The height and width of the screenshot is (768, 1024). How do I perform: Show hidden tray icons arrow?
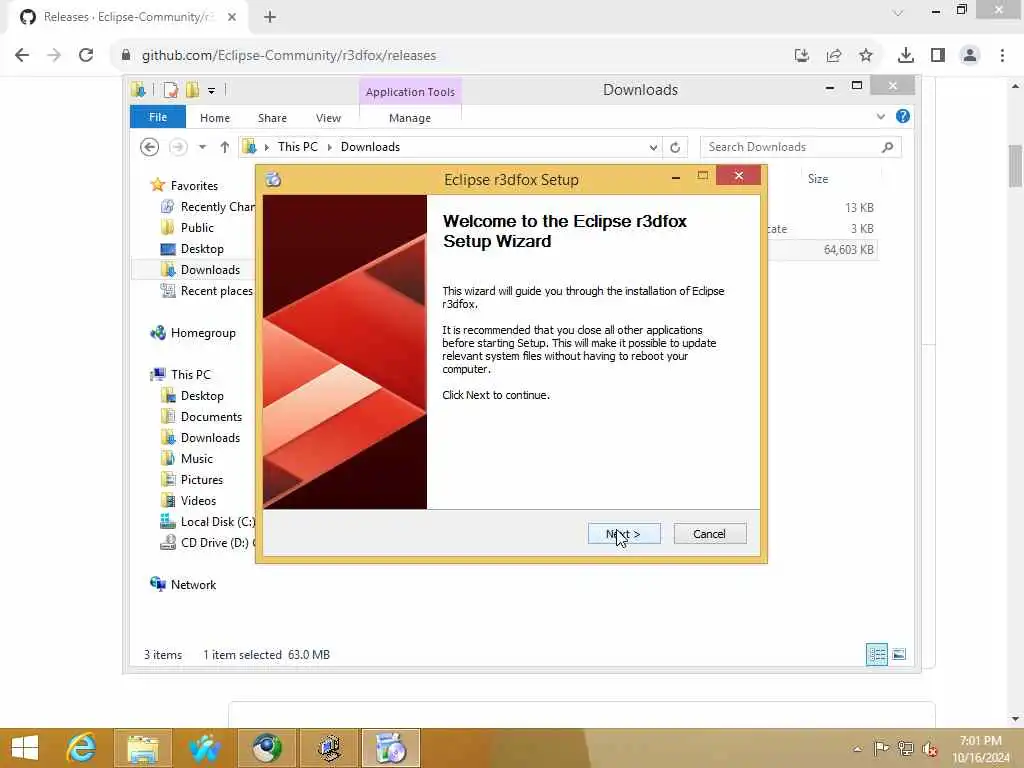pyautogui.click(x=857, y=749)
